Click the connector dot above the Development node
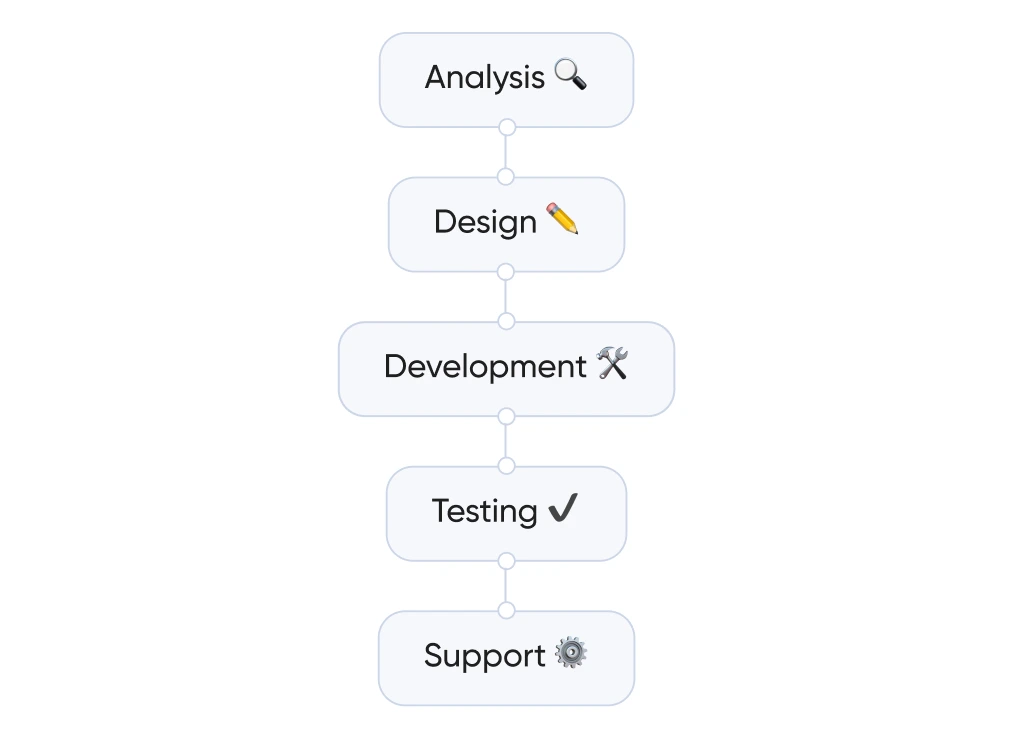The height and width of the screenshot is (740, 1014). [x=506, y=321]
